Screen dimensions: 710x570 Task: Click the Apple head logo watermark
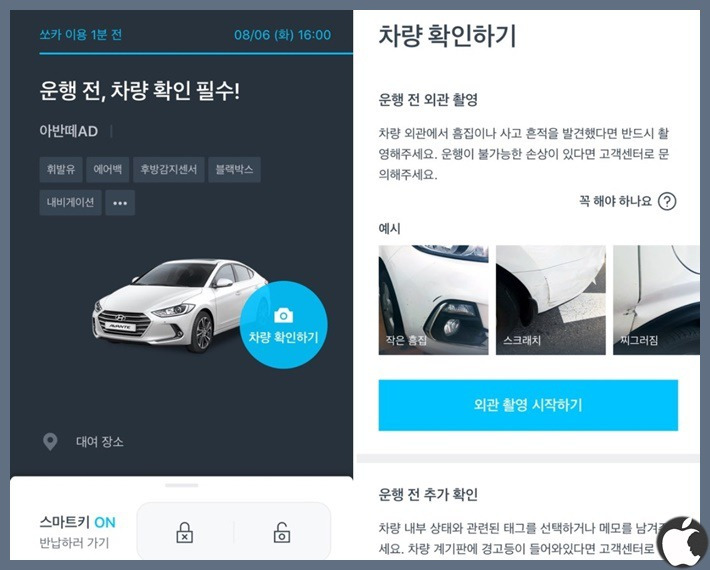click(x=681, y=539)
